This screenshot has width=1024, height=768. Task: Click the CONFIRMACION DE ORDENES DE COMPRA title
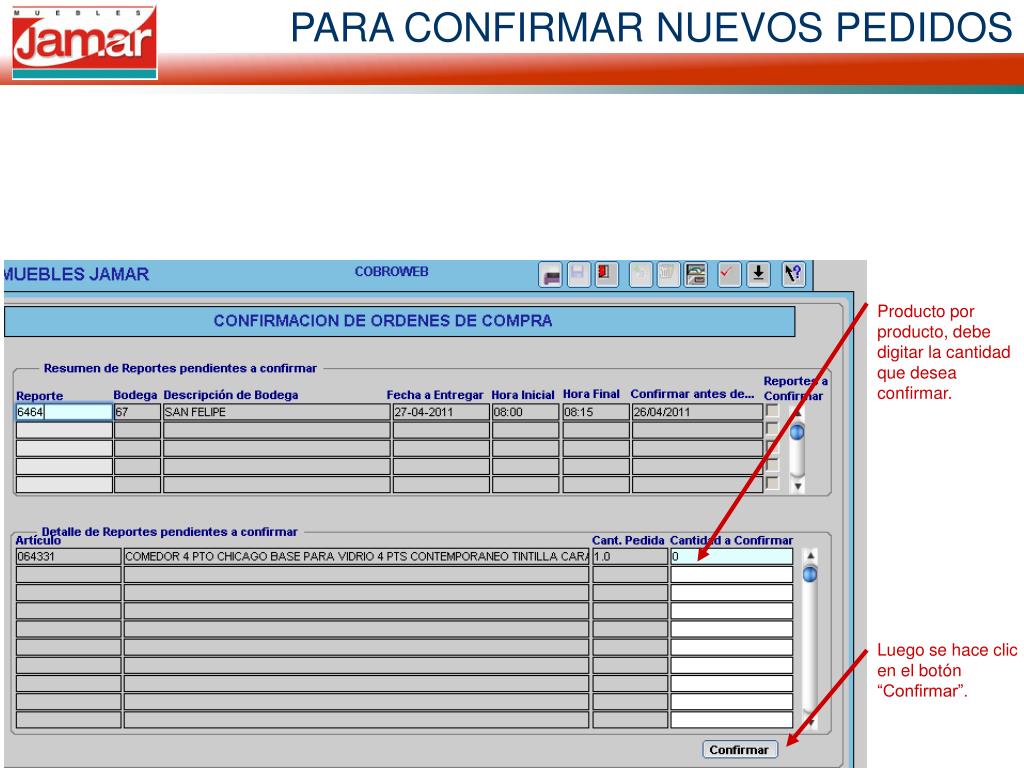[x=383, y=321]
